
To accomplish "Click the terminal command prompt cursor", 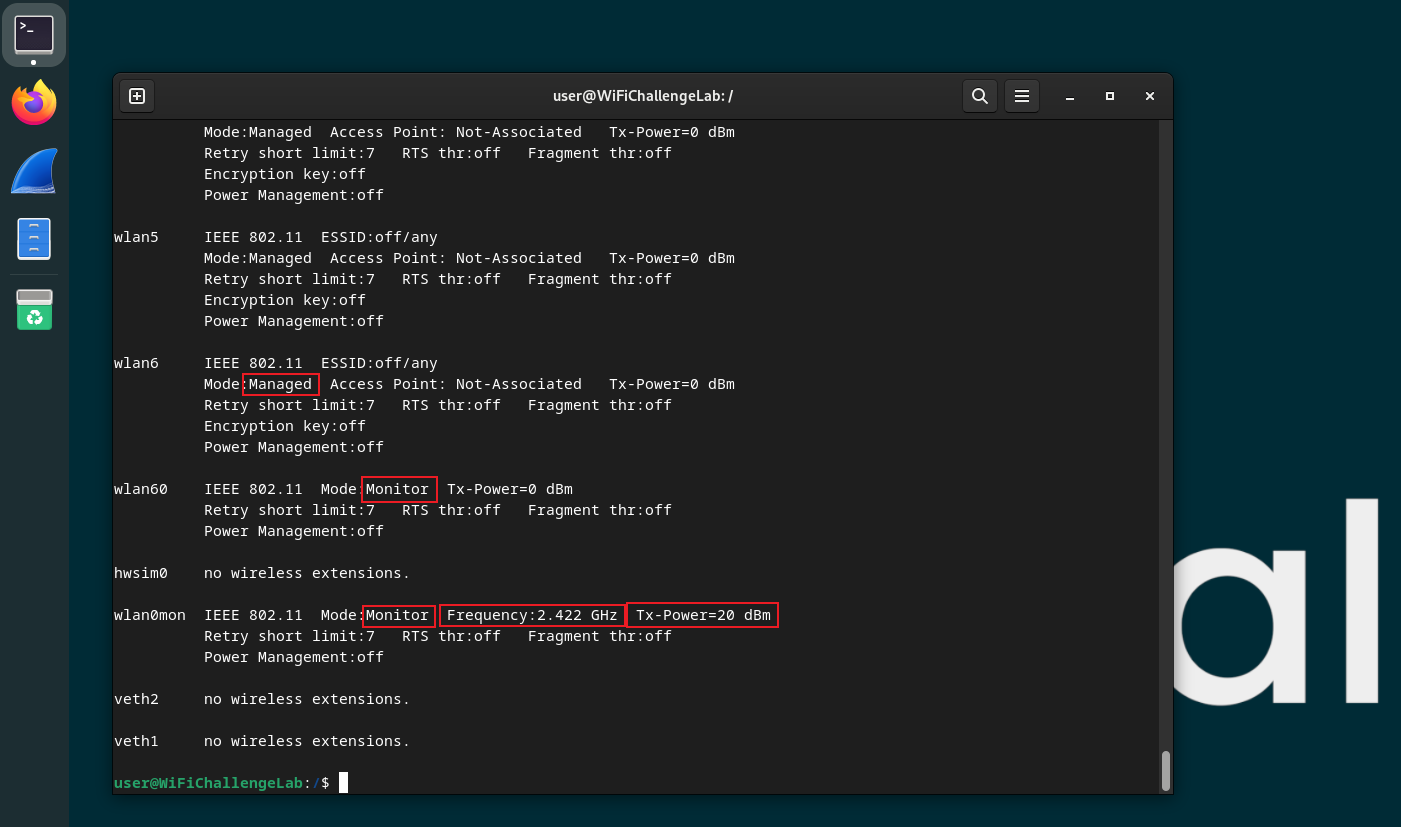I will (x=343, y=783).
